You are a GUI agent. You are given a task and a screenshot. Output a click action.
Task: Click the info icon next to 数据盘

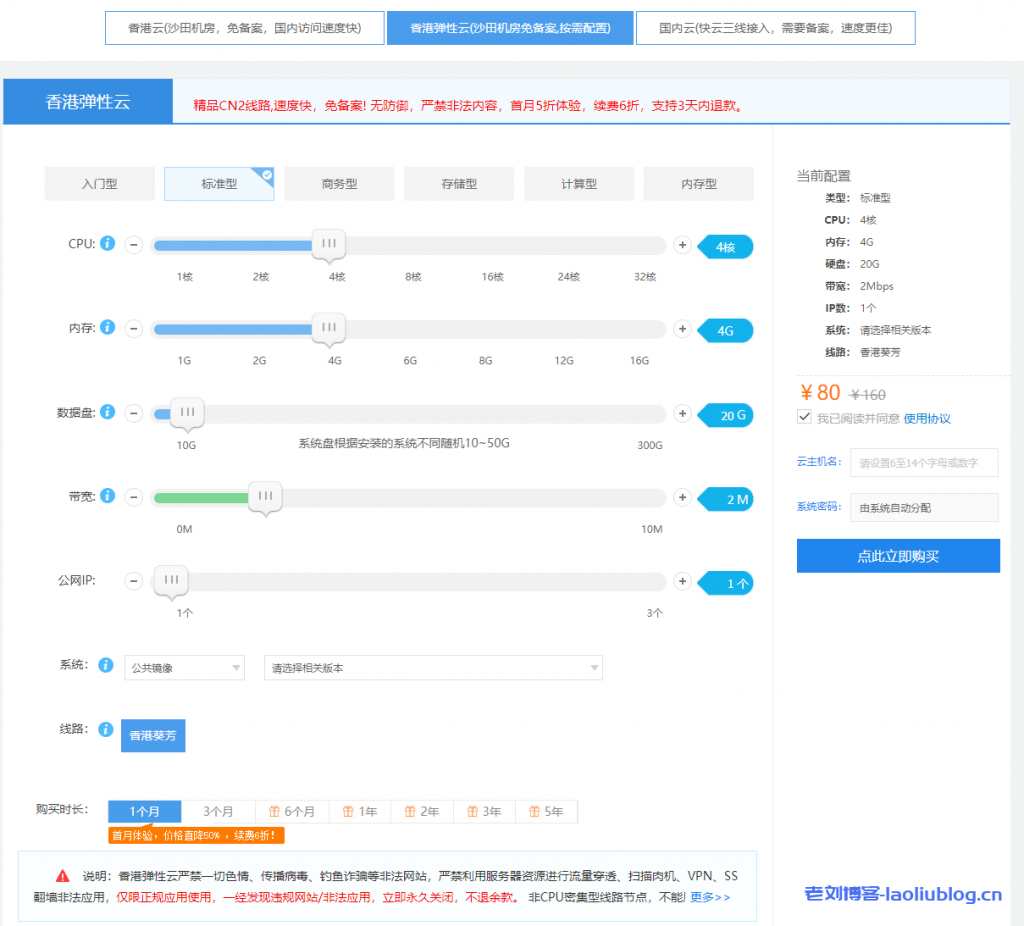point(108,412)
